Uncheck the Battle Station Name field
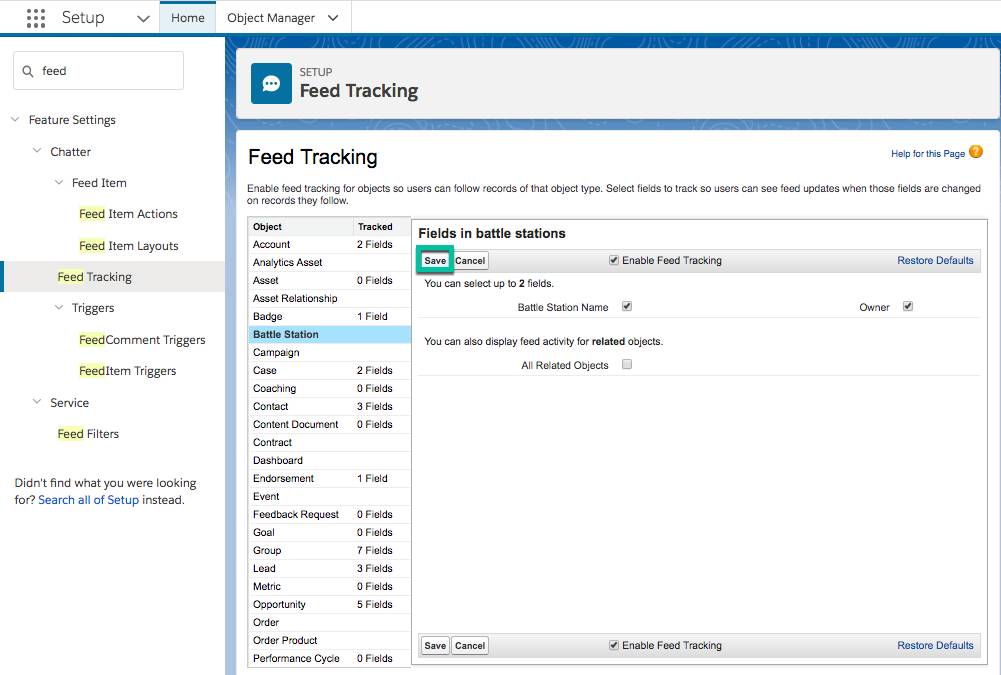 627,306
